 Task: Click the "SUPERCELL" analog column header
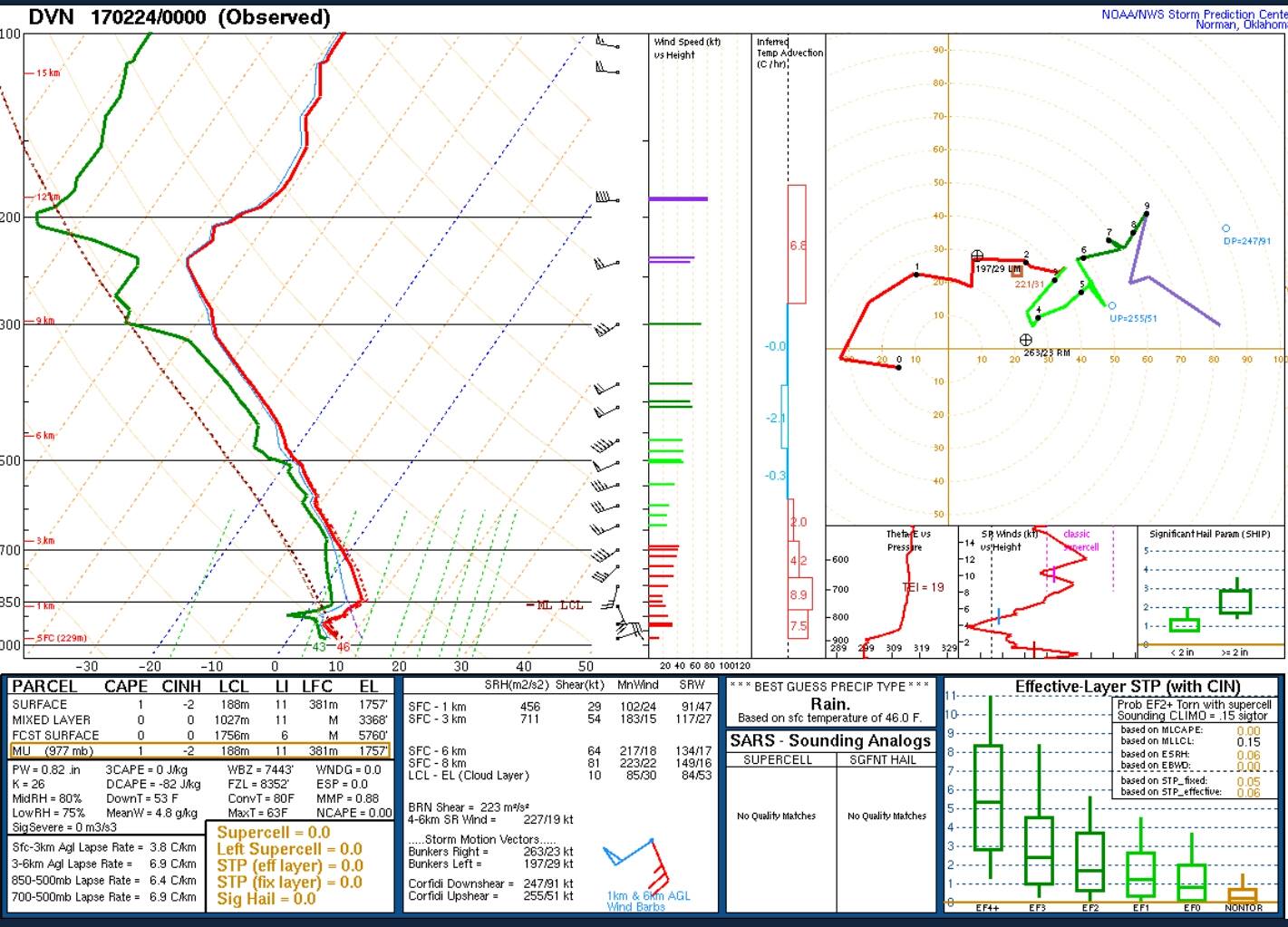[780, 760]
